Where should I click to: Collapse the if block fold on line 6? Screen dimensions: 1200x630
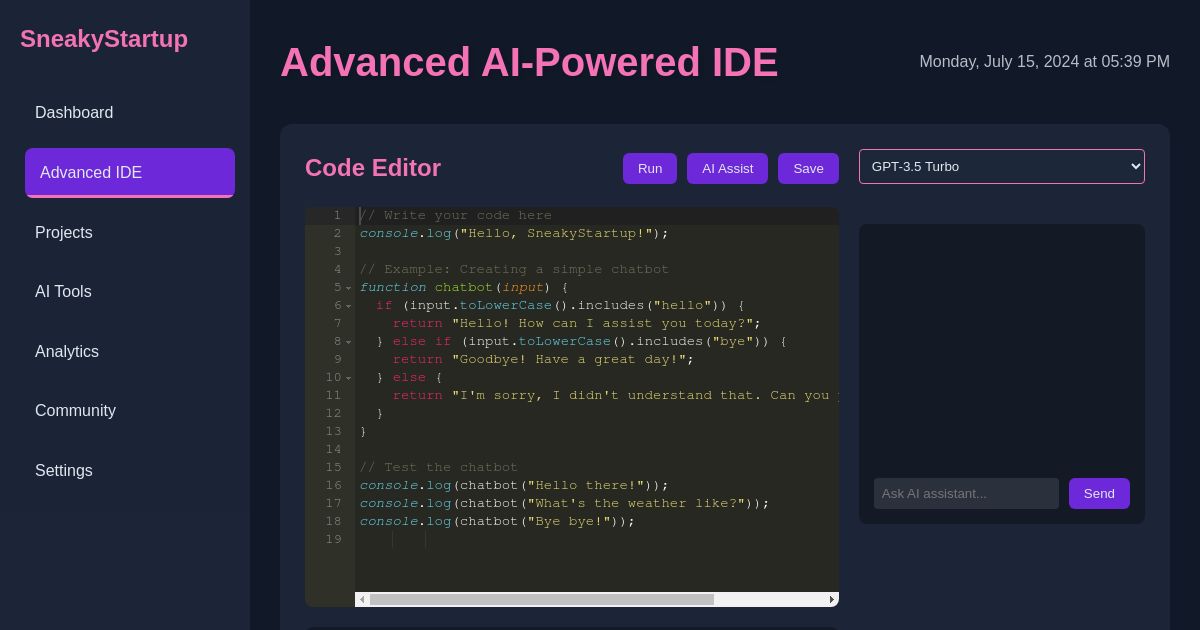click(348, 306)
